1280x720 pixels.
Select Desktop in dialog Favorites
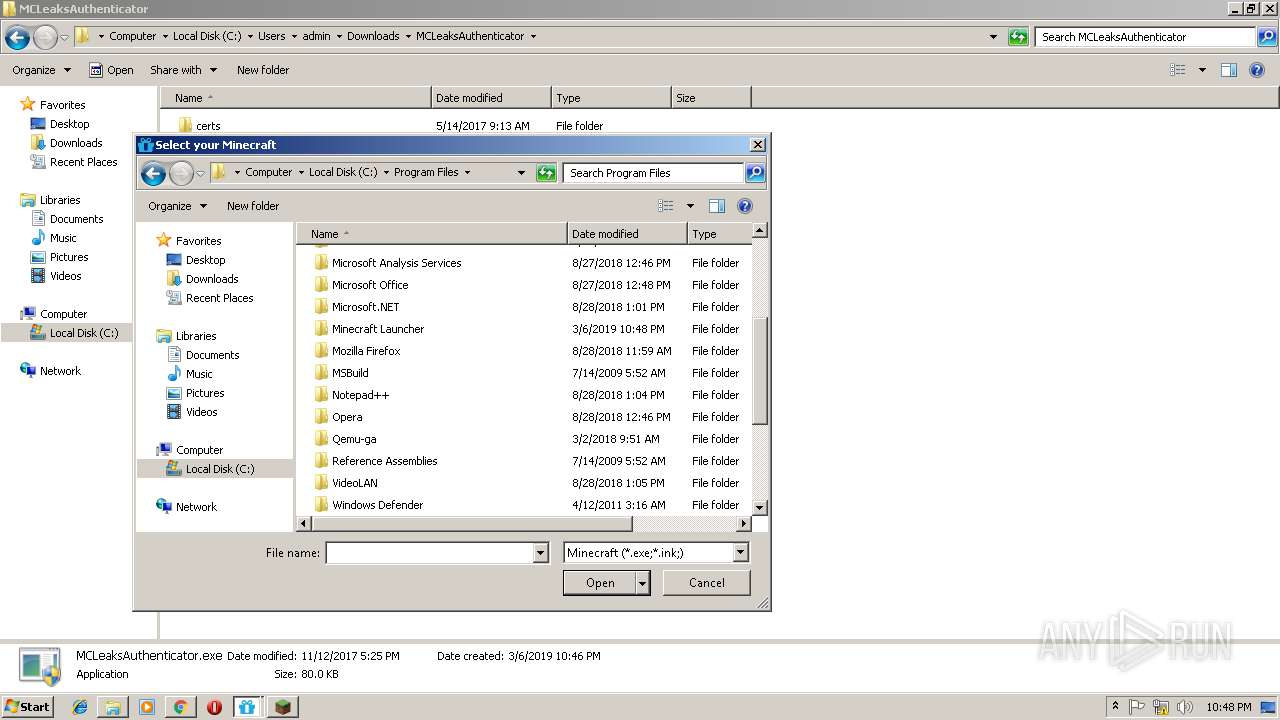[205, 260]
